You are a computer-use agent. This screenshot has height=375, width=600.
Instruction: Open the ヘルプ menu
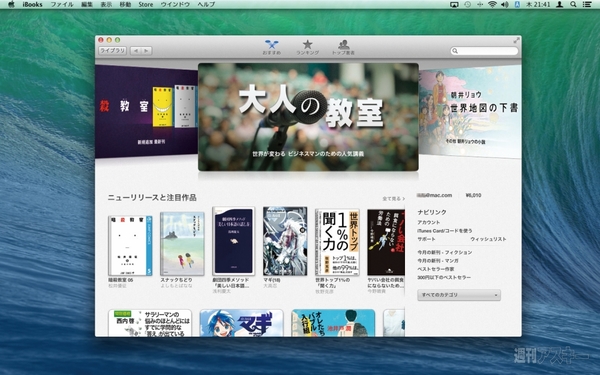click(x=206, y=4)
